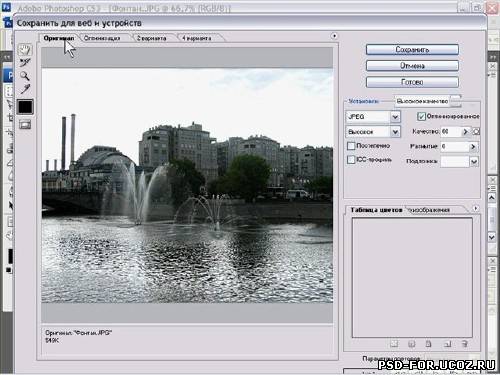
Task: Click the web-shift cube icon under color table
Action: [x=412, y=344]
